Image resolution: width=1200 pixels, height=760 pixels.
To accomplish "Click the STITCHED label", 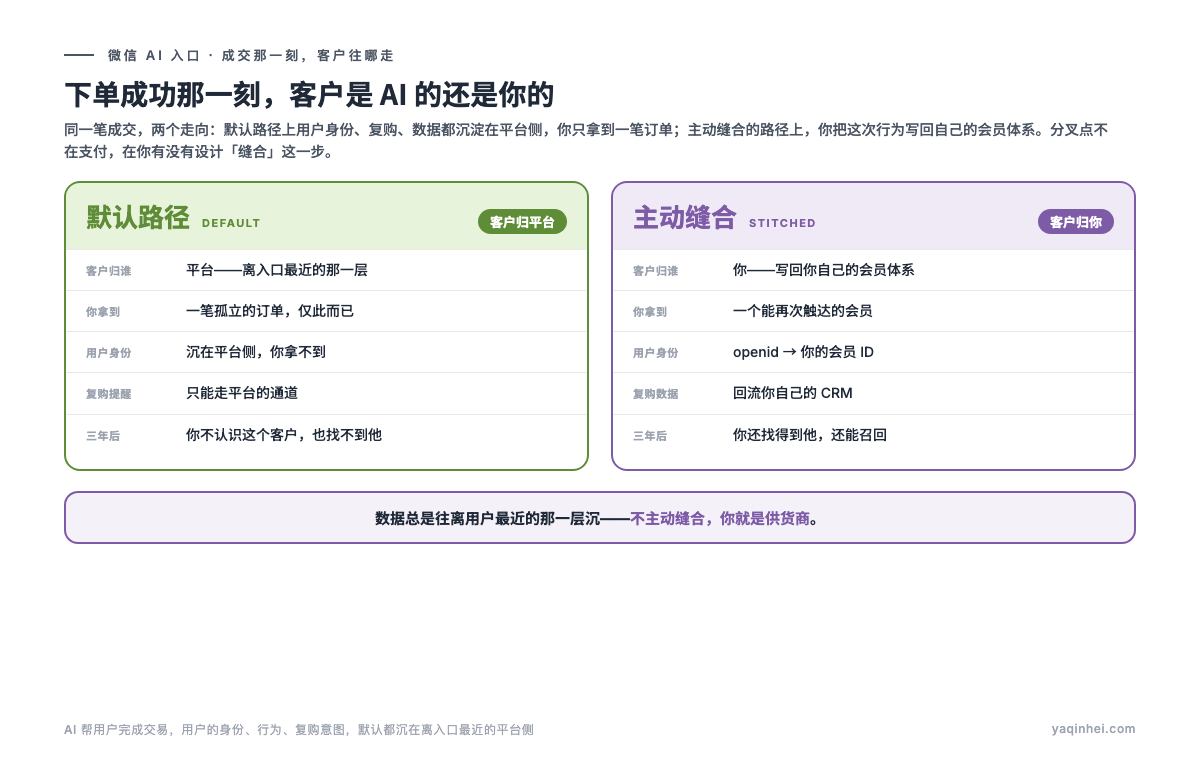I will point(782,223).
